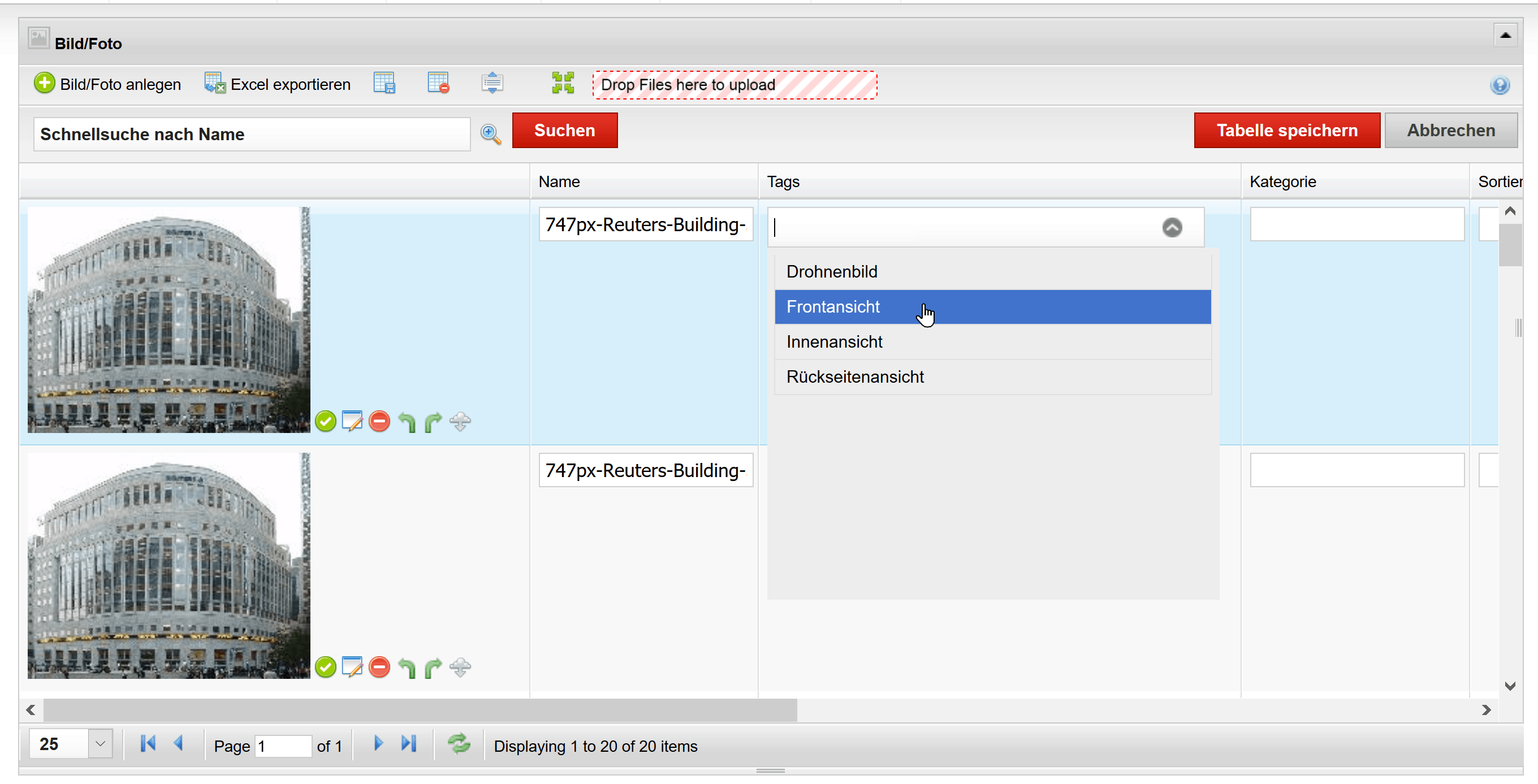
Task: Open the page size 25 dropdown
Action: pyautogui.click(x=100, y=743)
